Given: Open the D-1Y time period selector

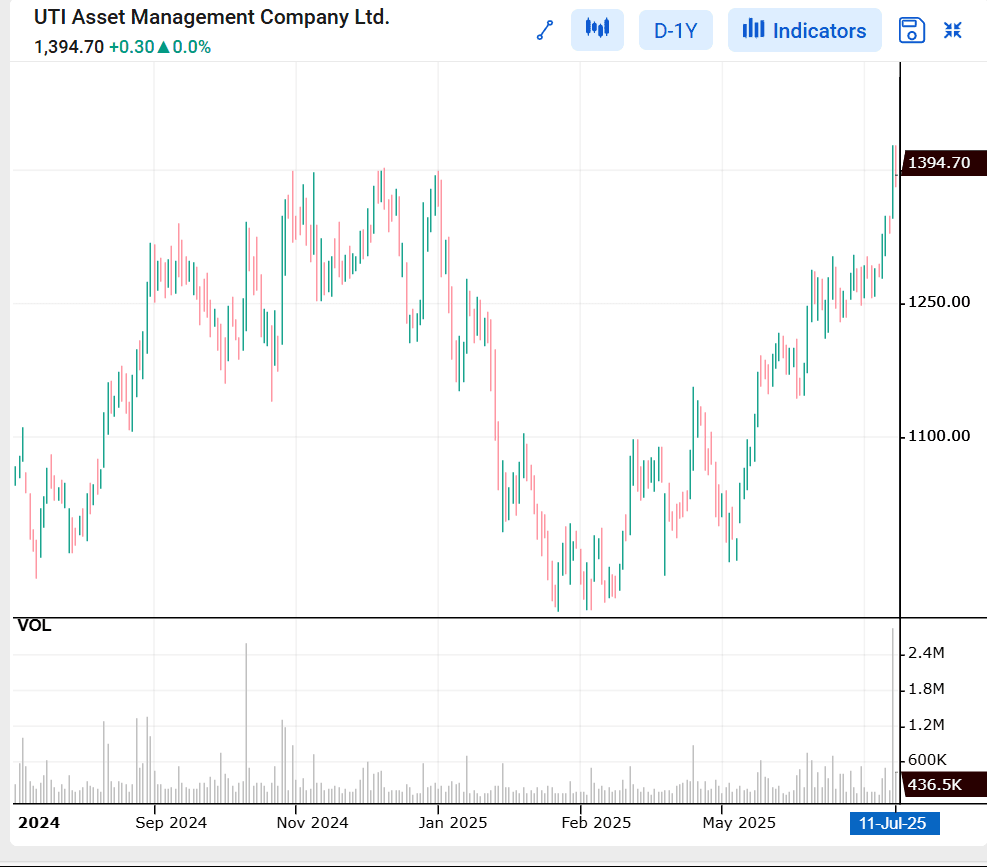Looking at the screenshot, I should click(x=675, y=30).
